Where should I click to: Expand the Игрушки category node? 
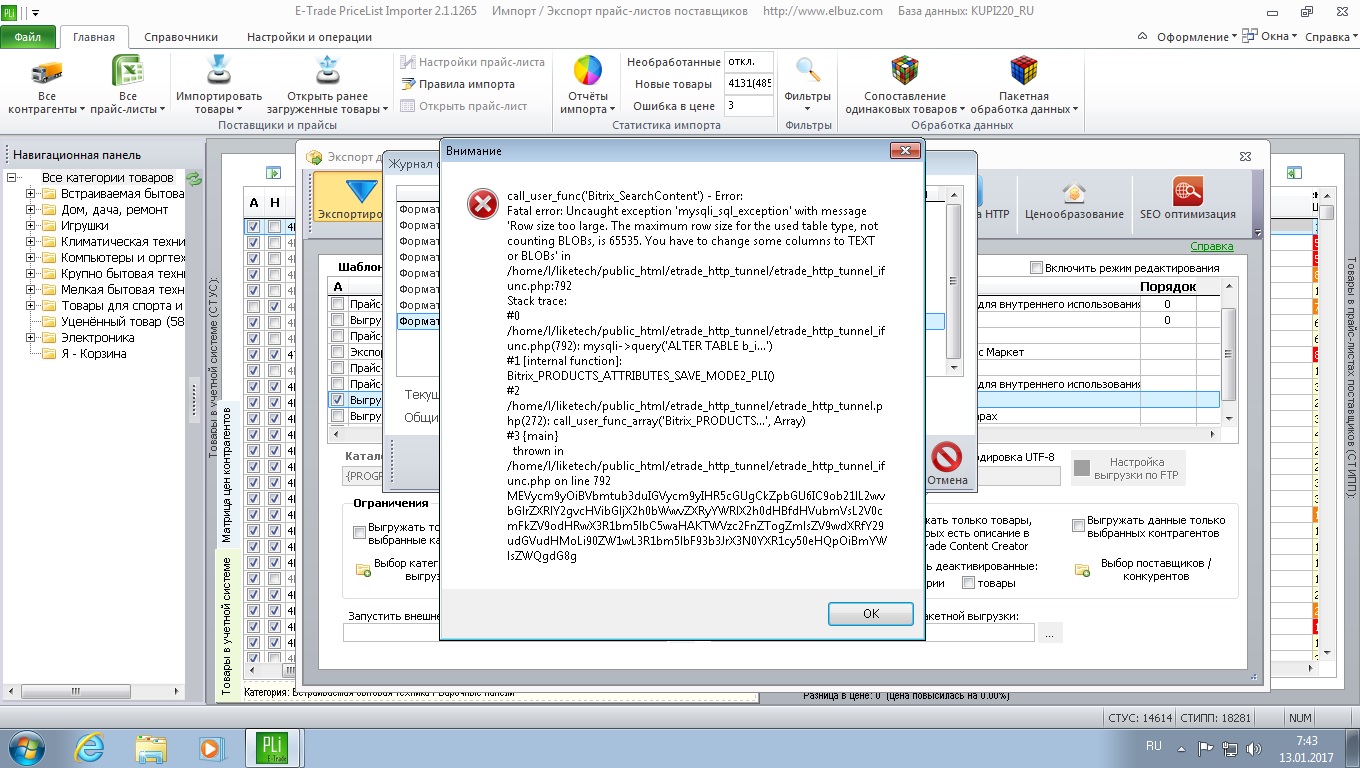pos(31,226)
